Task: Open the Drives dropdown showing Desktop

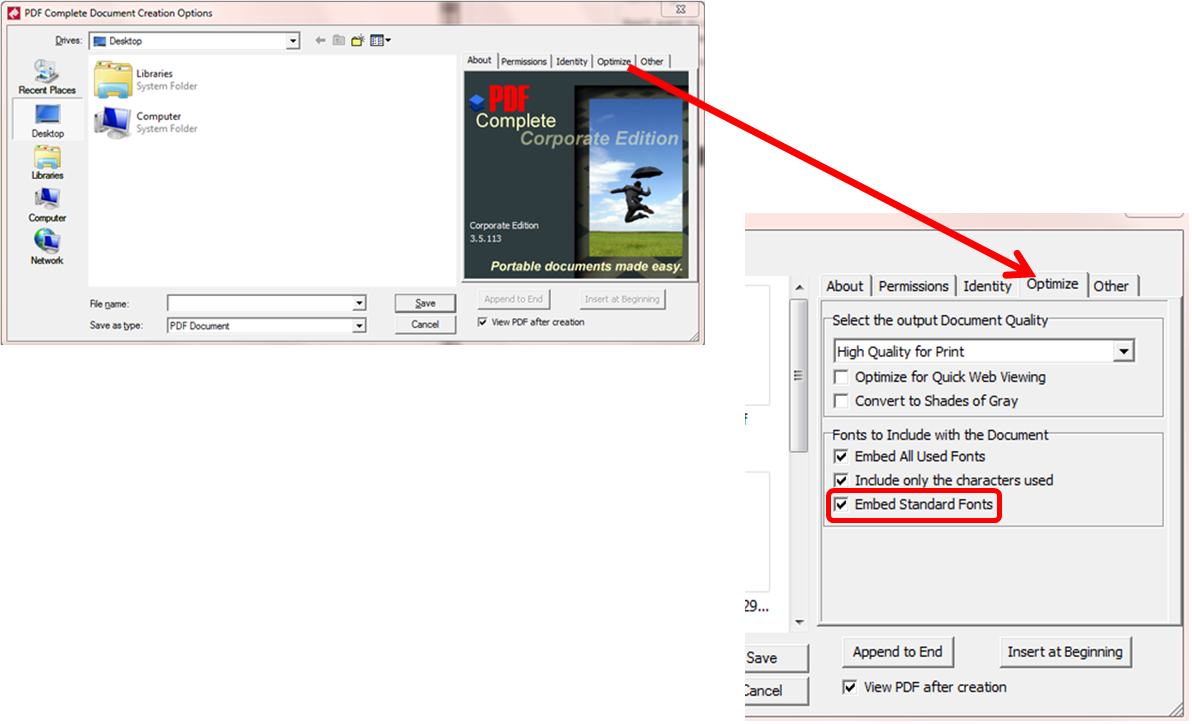Action: (x=195, y=41)
